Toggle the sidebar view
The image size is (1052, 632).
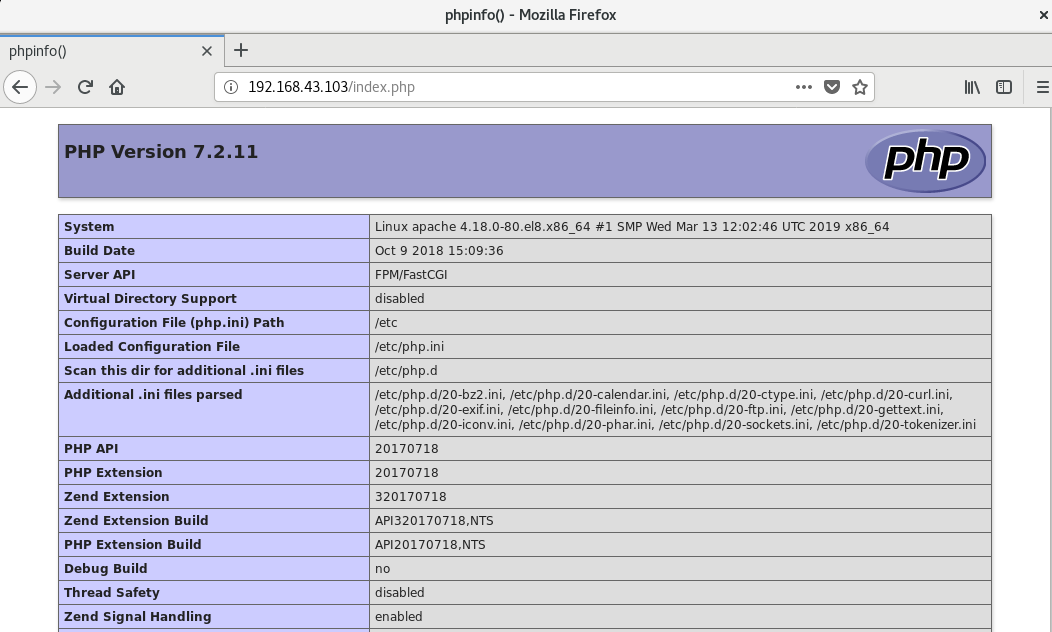(1004, 87)
